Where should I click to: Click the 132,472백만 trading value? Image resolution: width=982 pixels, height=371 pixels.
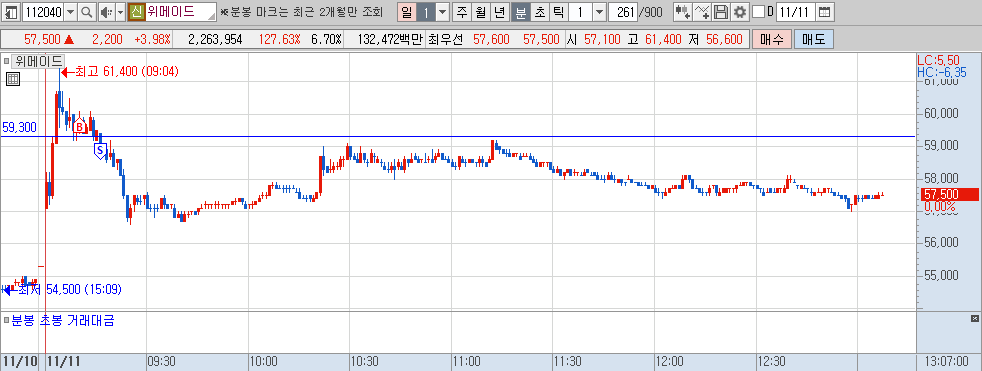tap(391, 39)
